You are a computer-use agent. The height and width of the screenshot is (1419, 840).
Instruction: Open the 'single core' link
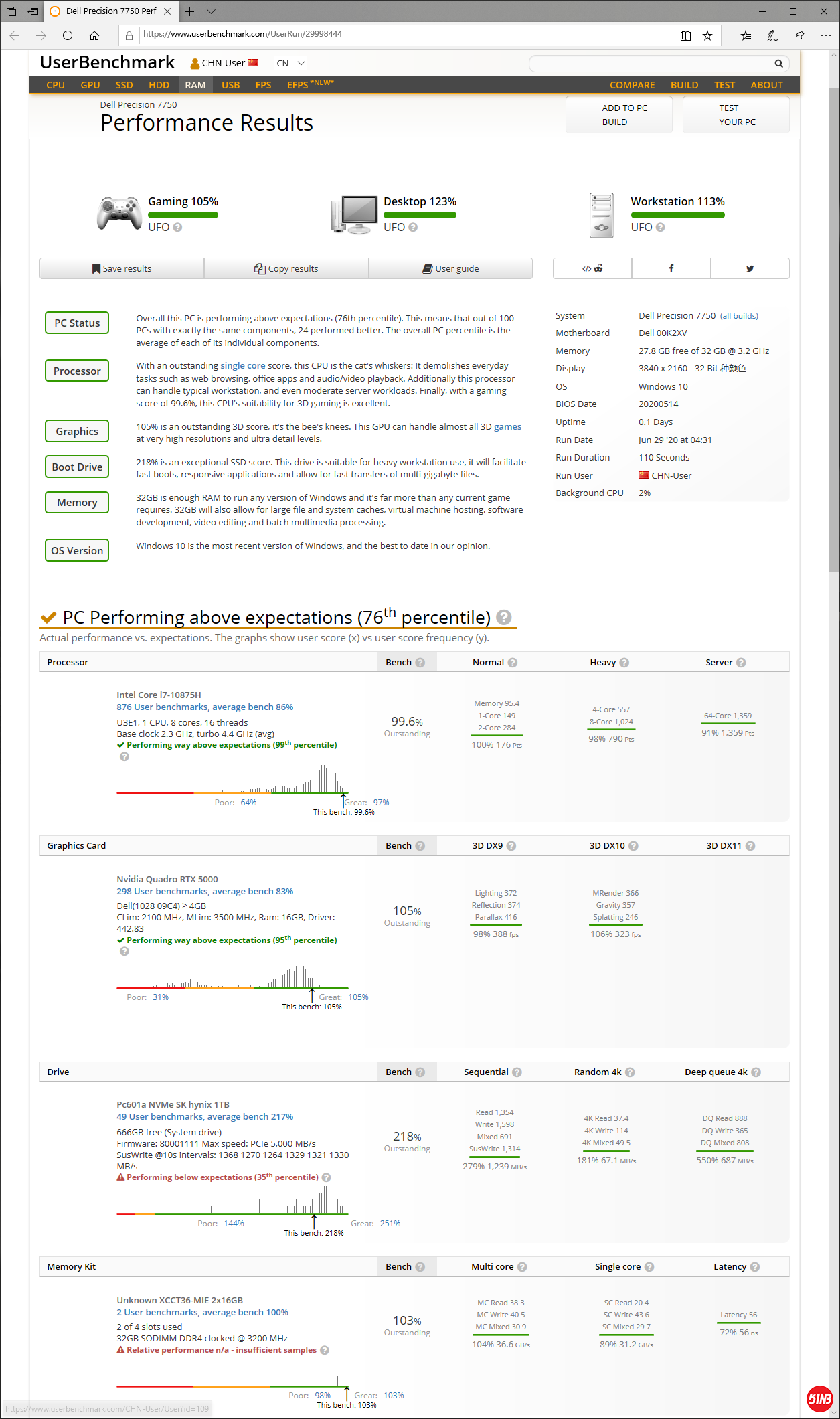pyautogui.click(x=243, y=366)
